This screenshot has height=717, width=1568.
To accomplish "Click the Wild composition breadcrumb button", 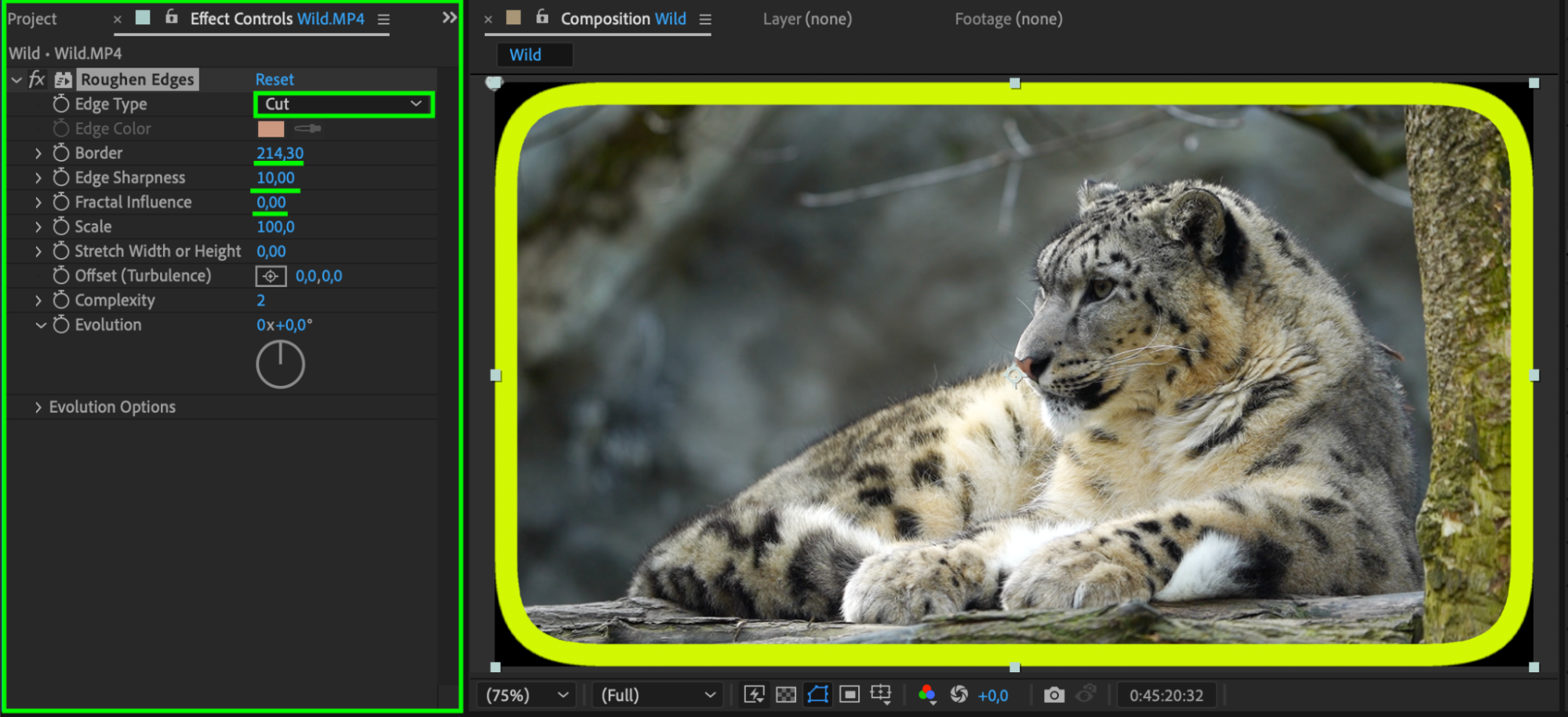I will click(526, 55).
